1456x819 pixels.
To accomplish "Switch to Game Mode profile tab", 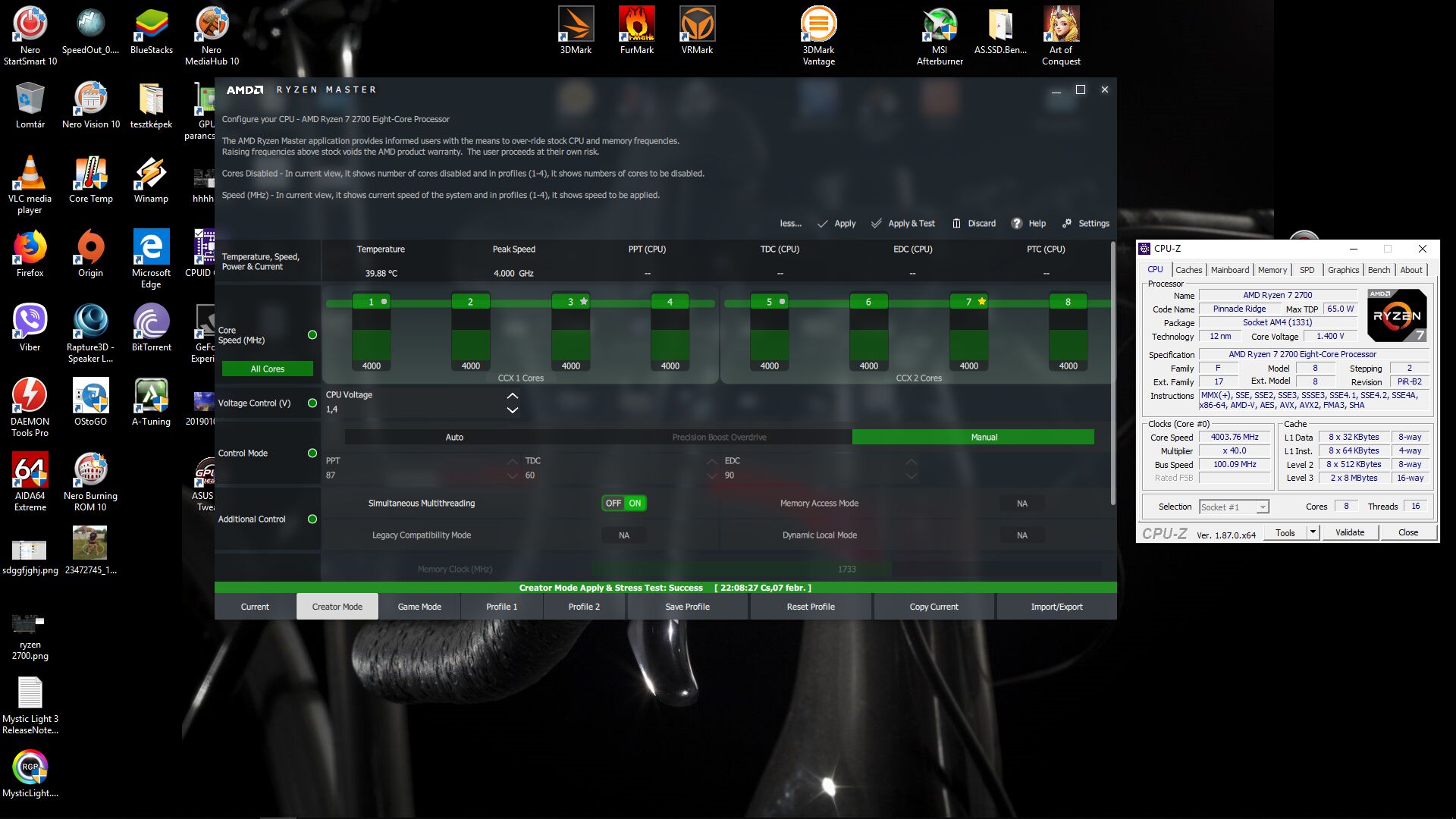I will [419, 607].
